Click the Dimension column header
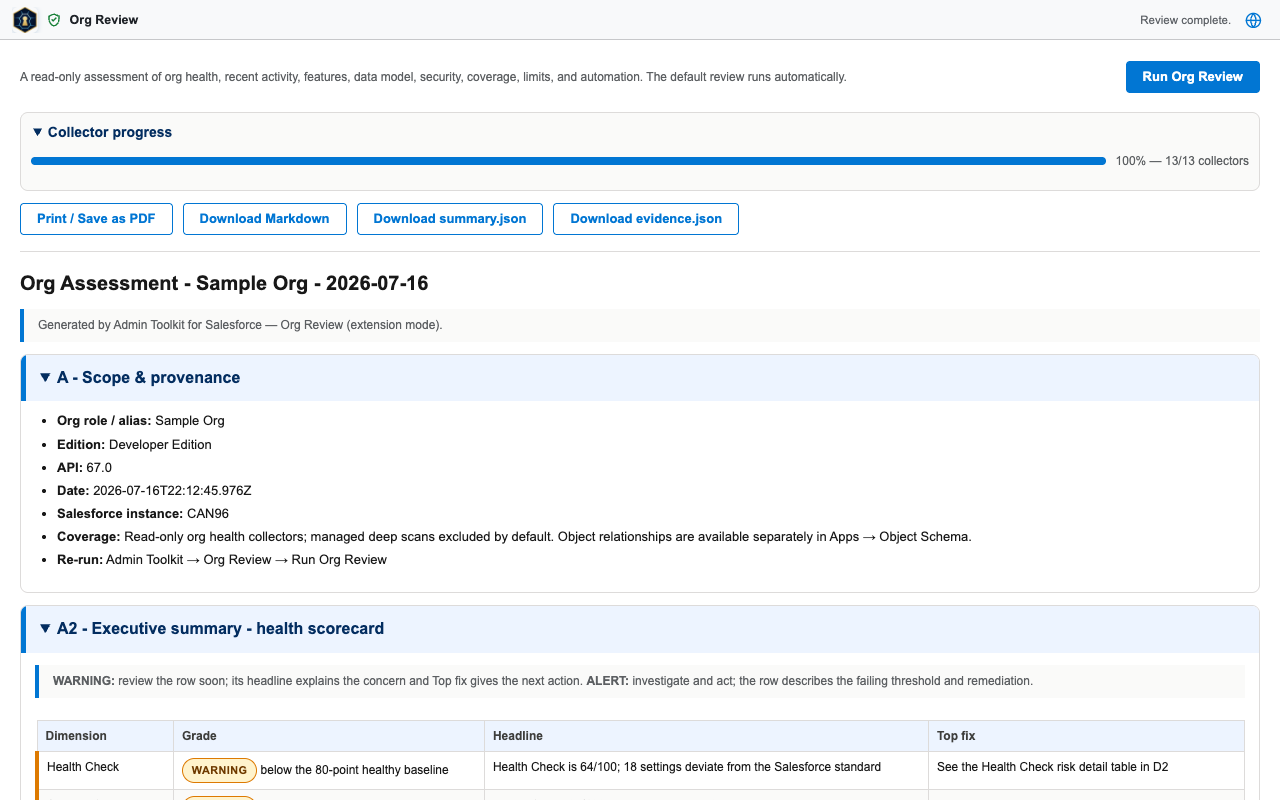Image resolution: width=1280 pixels, height=800 pixels. coord(76,736)
